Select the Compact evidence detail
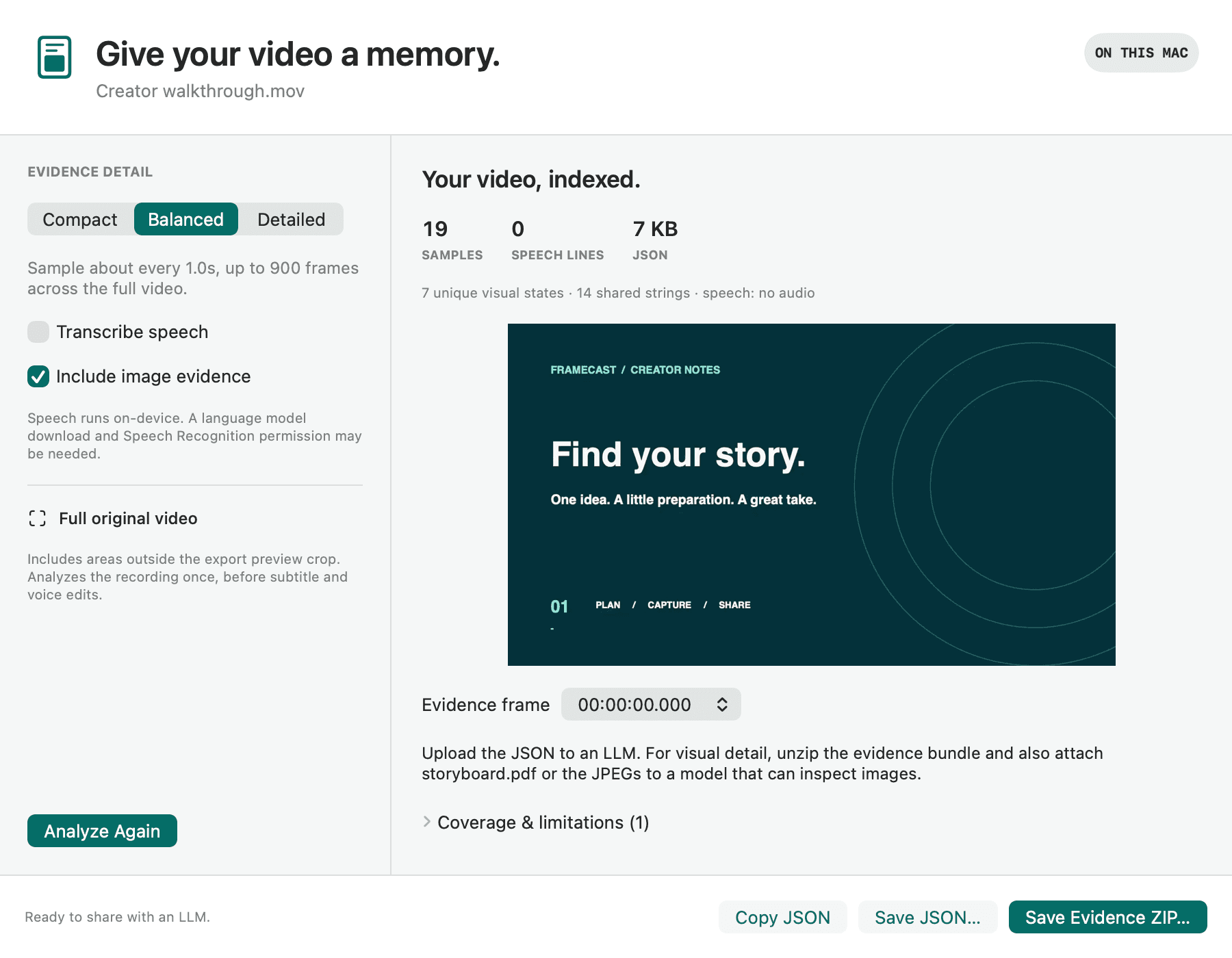 coord(80,219)
